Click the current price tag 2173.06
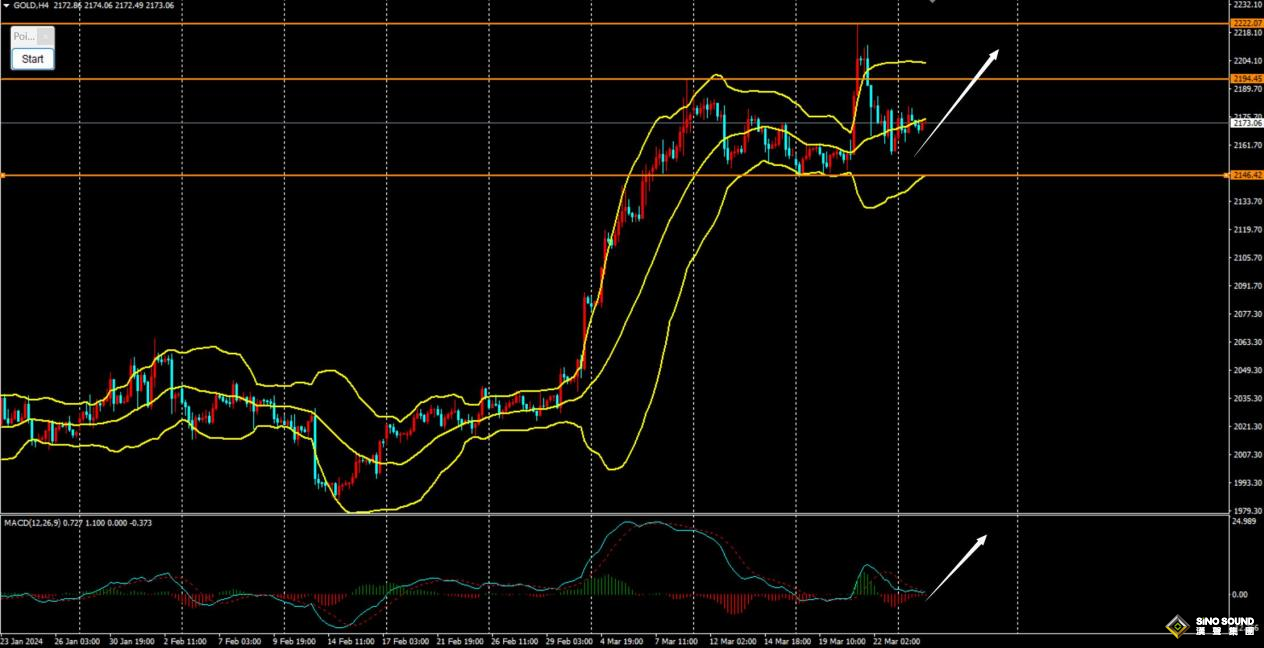 tap(1247, 123)
